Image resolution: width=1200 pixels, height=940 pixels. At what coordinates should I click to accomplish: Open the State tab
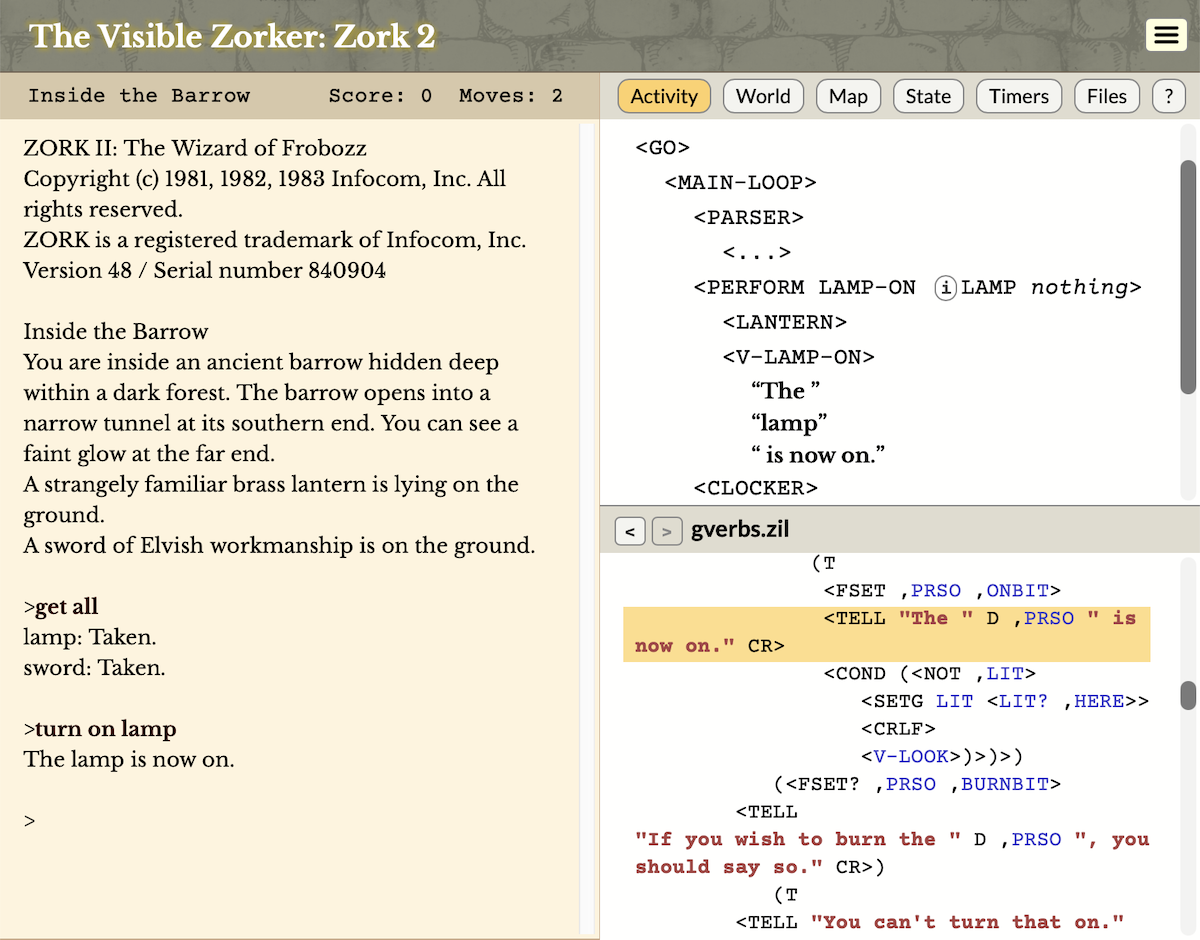tap(928, 96)
